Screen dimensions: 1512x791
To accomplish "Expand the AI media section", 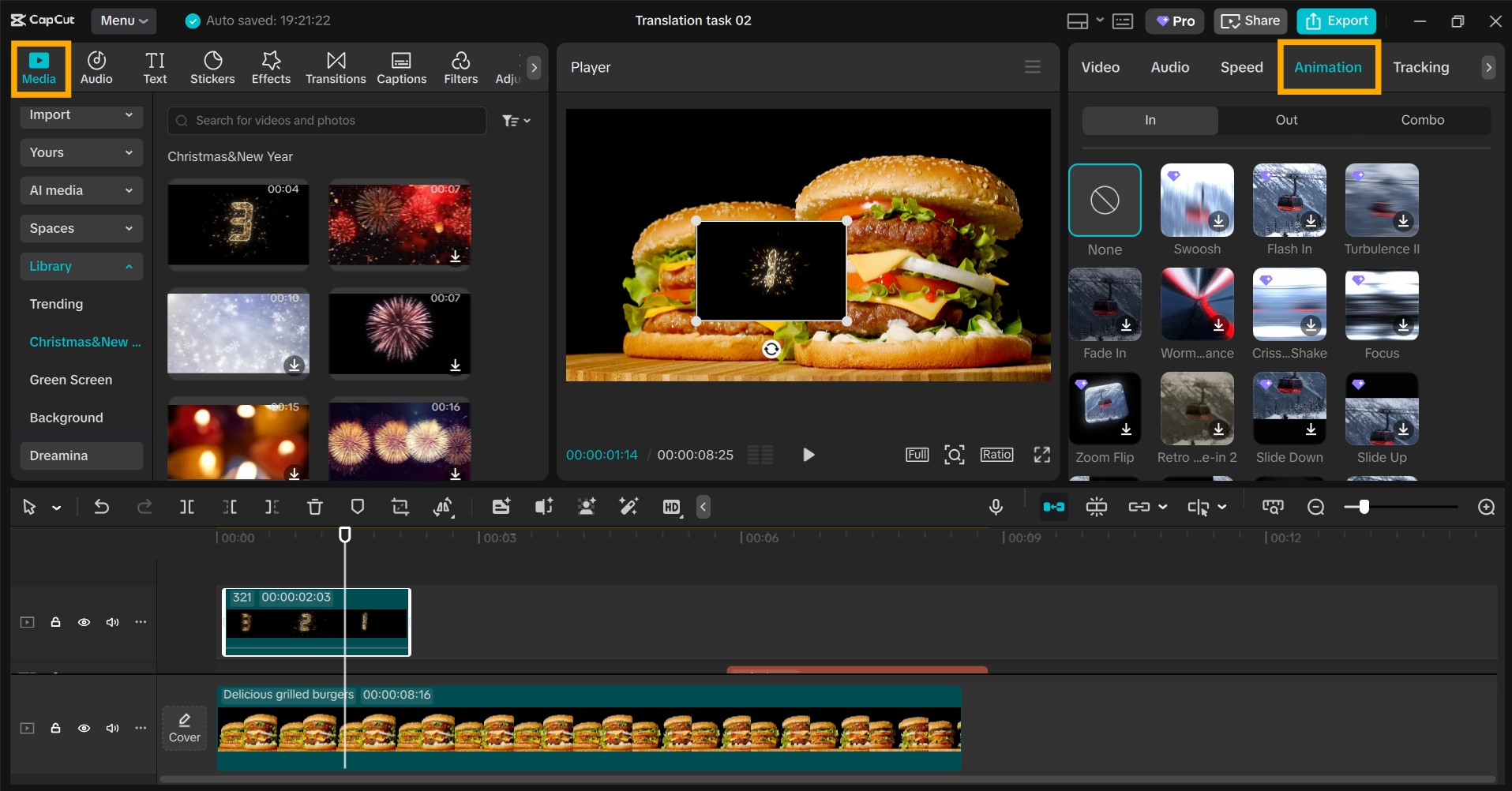I will click(x=81, y=190).
